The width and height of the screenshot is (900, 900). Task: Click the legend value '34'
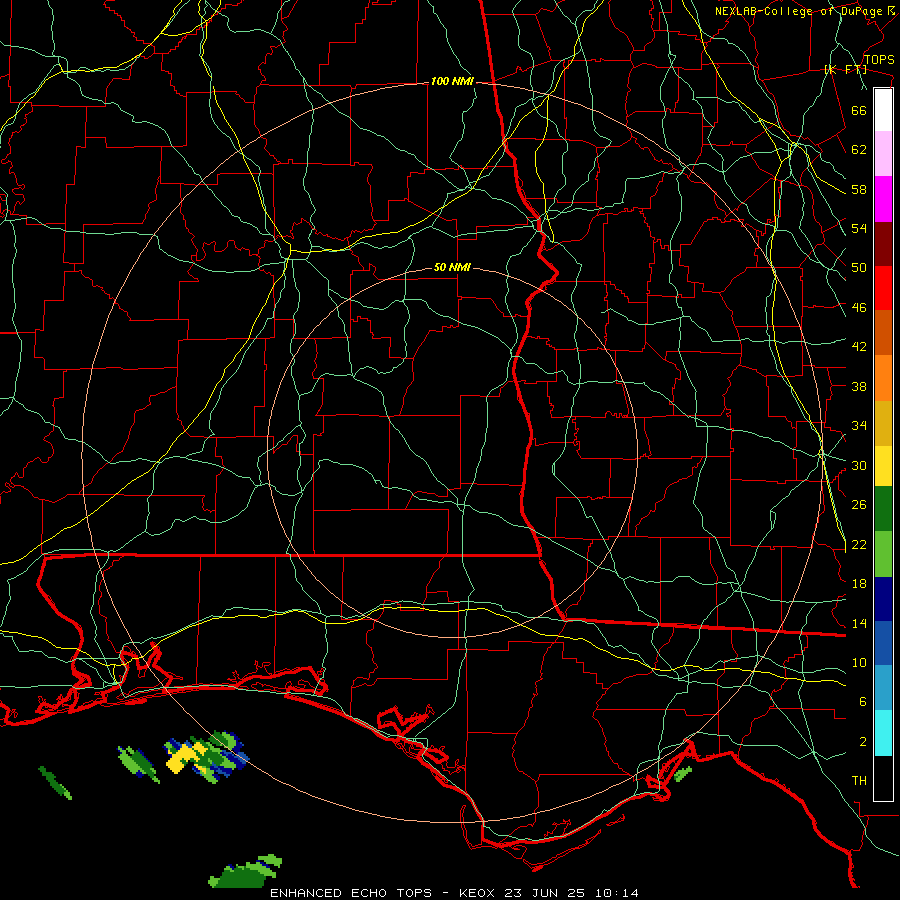(x=859, y=426)
